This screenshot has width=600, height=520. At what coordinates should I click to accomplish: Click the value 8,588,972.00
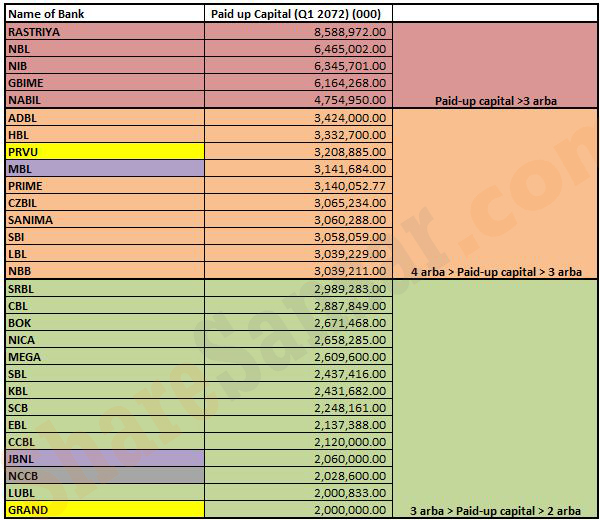[350, 32]
